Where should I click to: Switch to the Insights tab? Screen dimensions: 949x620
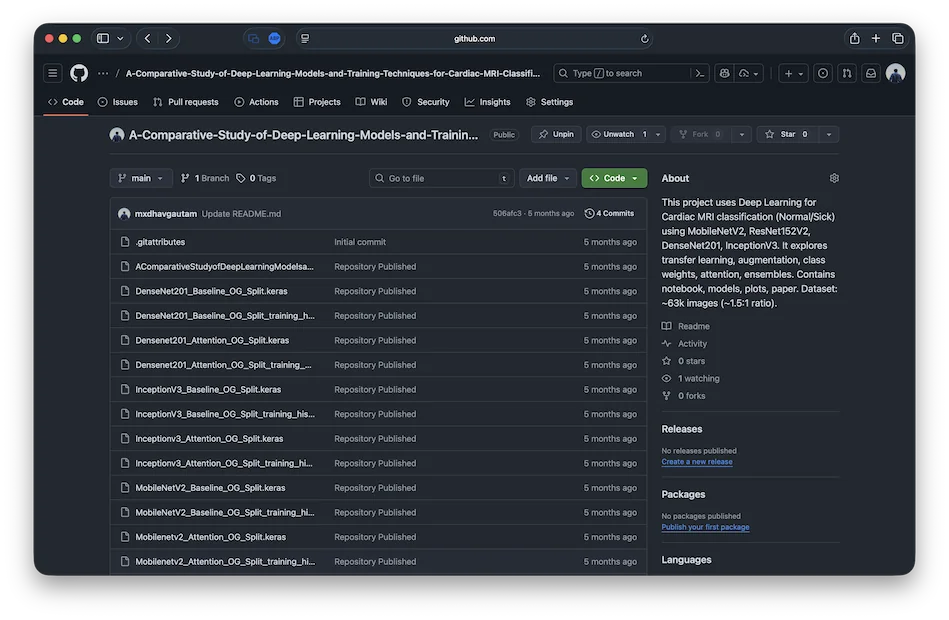coord(488,102)
